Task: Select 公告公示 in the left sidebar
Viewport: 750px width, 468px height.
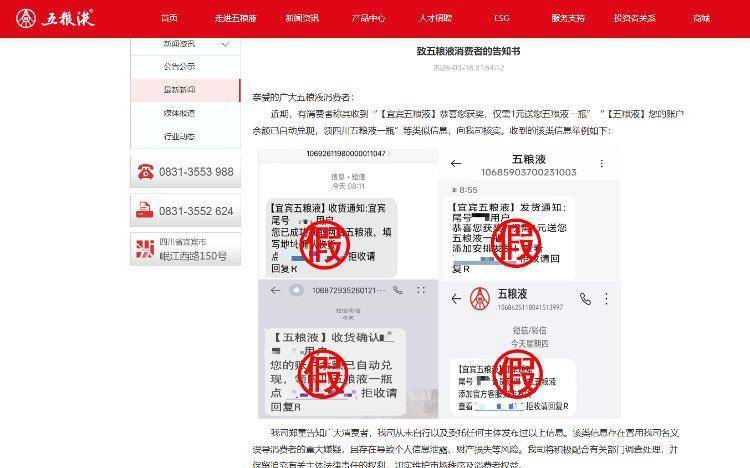Action: tap(180, 67)
